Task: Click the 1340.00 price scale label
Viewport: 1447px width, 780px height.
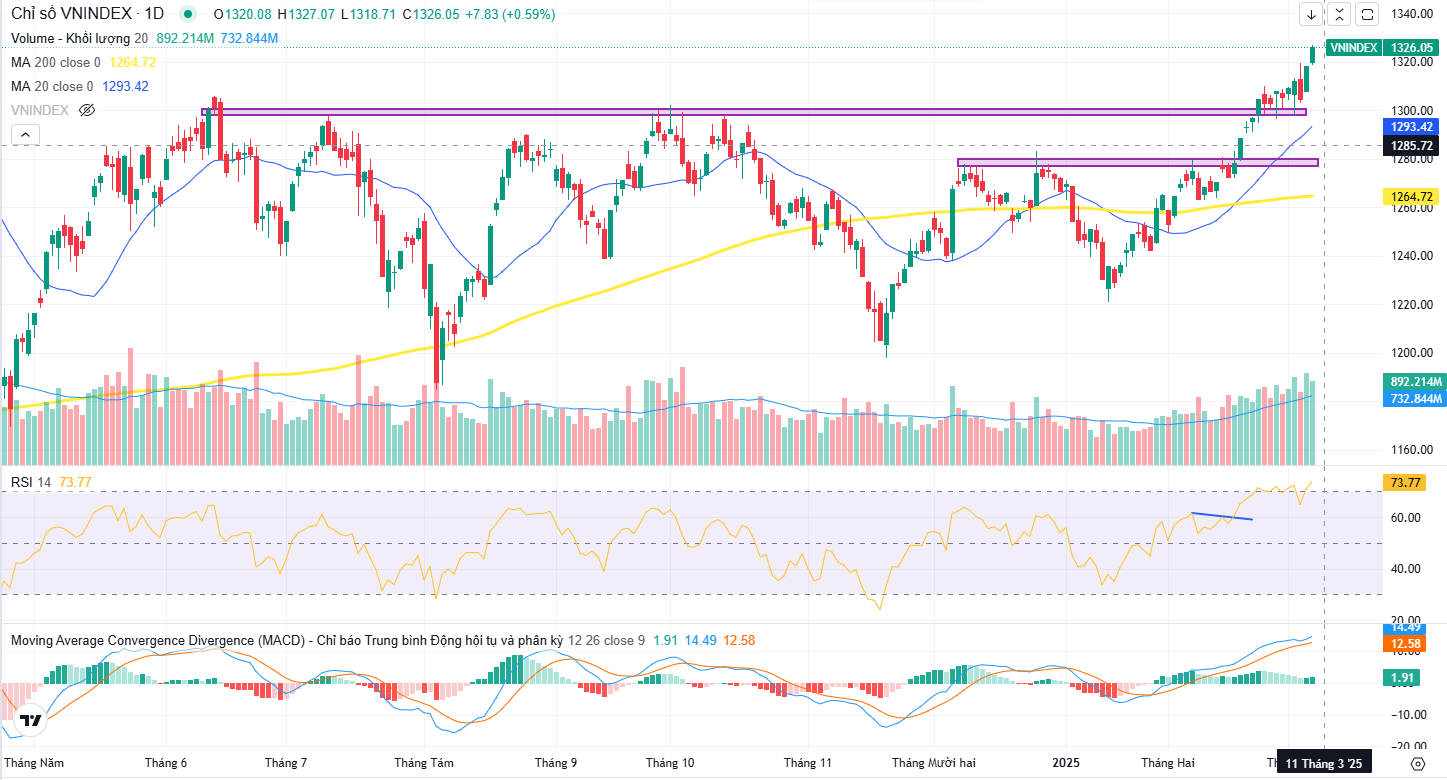Action: point(1414,14)
